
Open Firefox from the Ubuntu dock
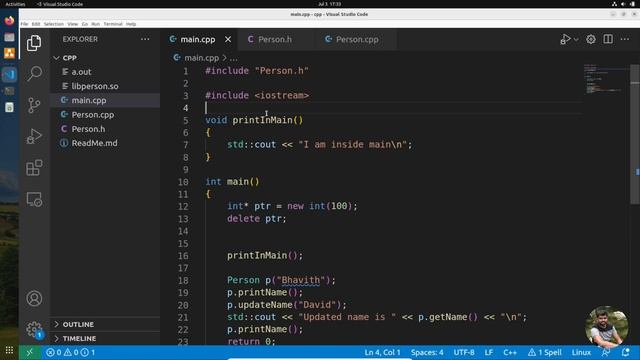coord(9,20)
